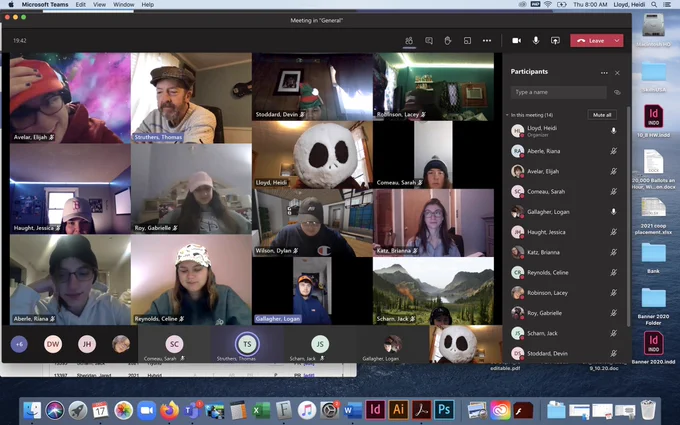Select Struthers, Thomas video tile
The width and height of the screenshot is (680, 425).
191,98
